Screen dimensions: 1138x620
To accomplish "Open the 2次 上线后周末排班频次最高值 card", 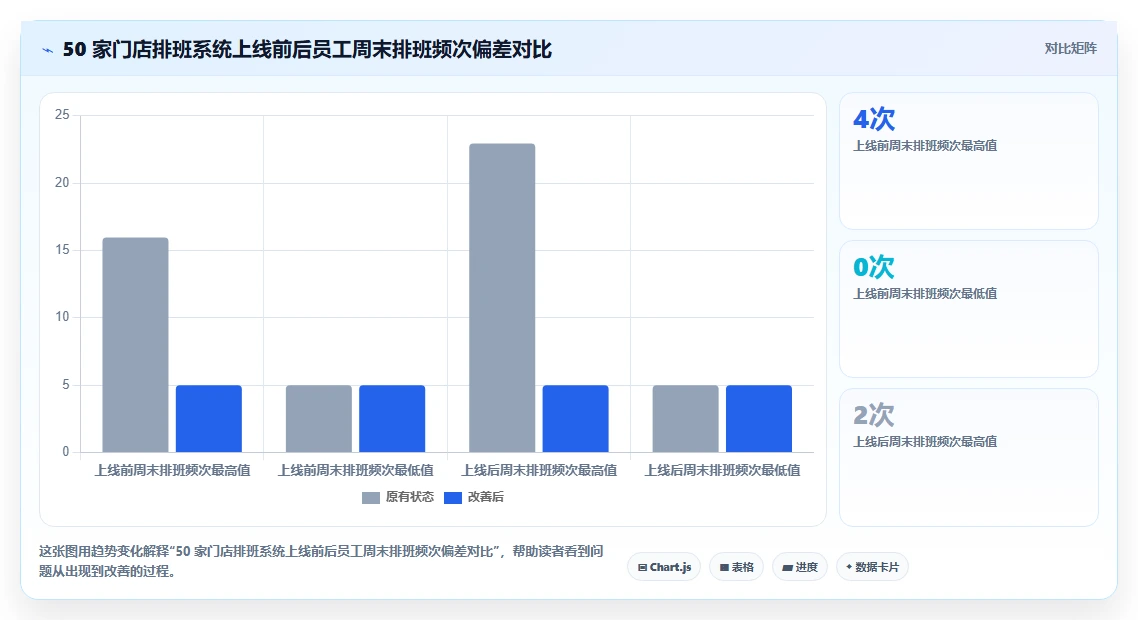I will 969,457.
